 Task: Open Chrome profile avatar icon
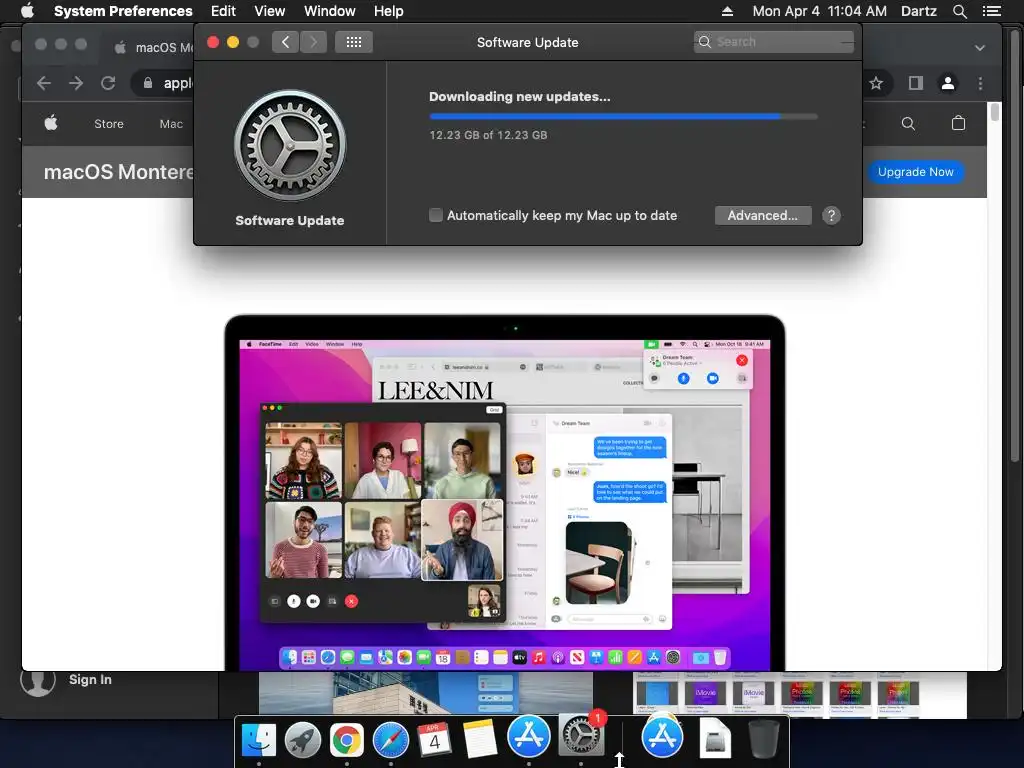(948, 83)
